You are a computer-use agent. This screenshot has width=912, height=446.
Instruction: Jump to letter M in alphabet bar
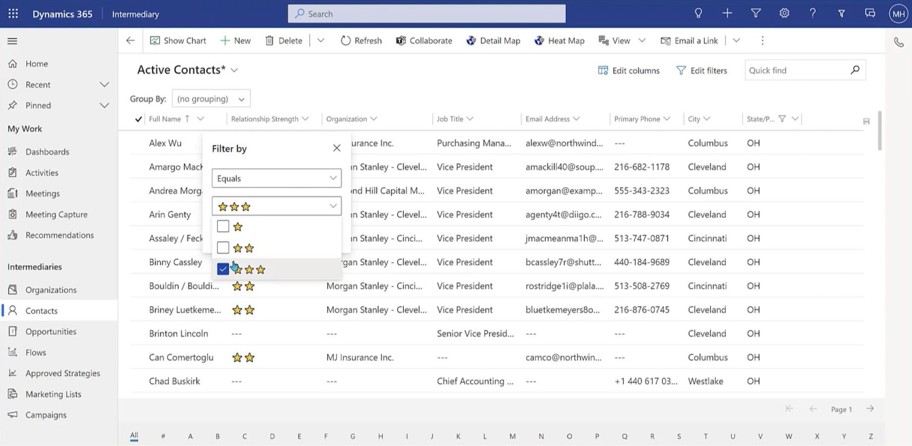512,436
